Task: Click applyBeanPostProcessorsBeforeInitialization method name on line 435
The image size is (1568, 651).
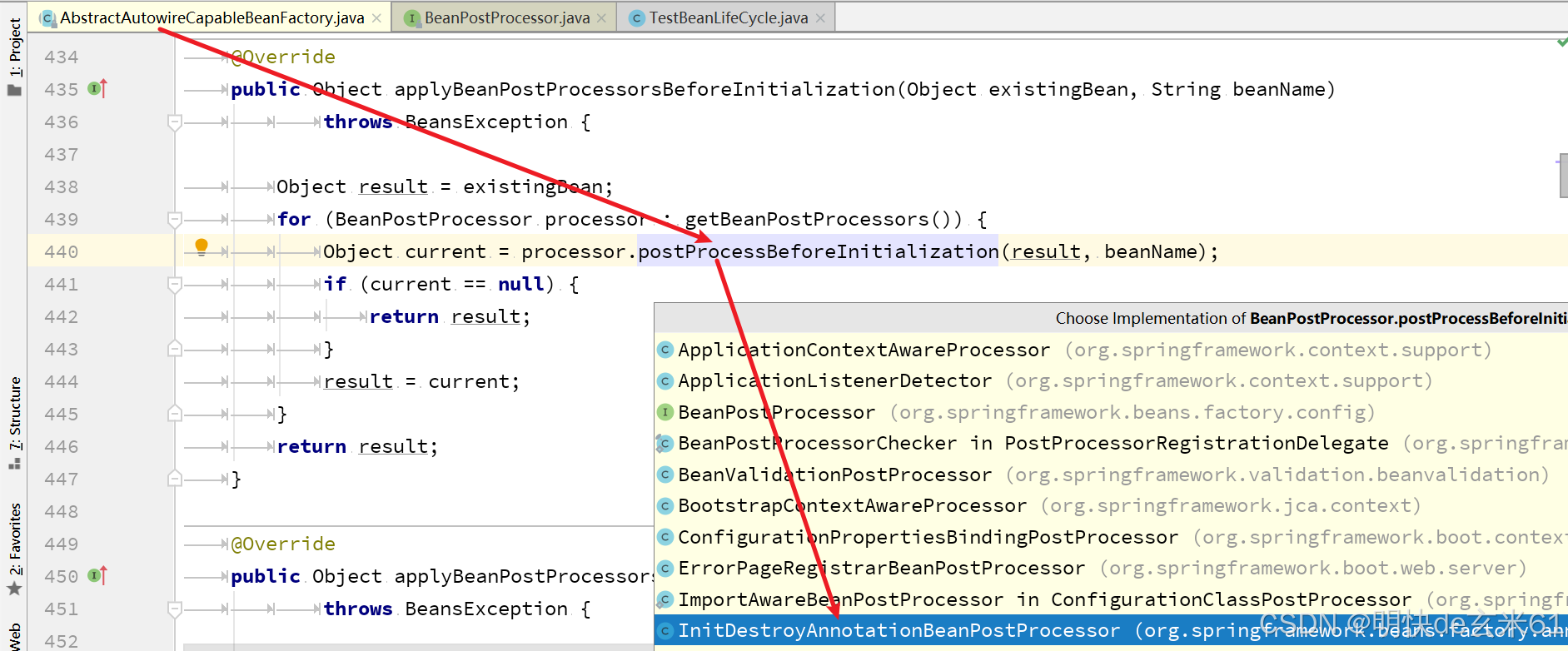Action: (645, 90)
